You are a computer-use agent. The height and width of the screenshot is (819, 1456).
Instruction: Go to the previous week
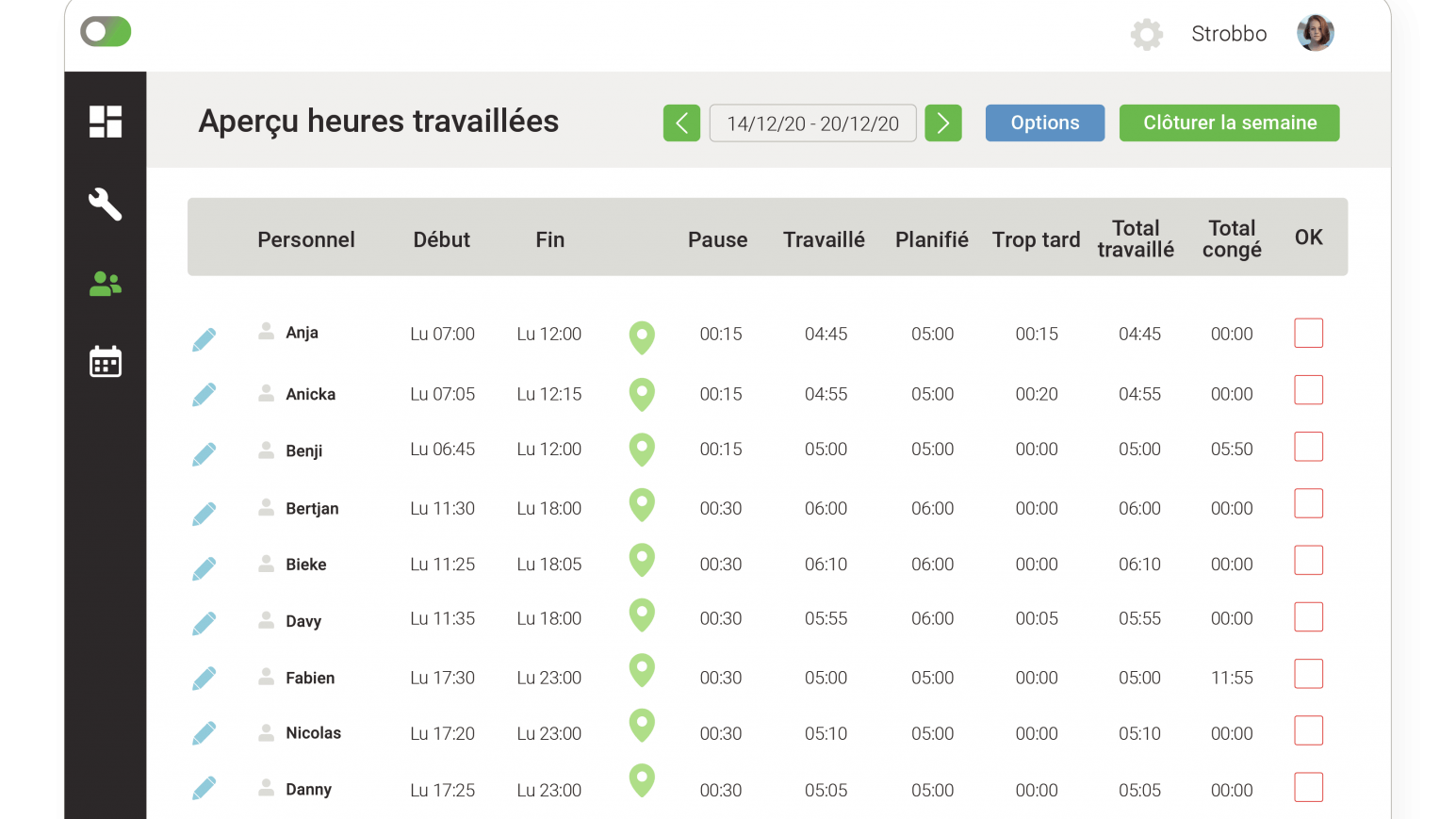pyautogui.click(x=681, y=123)
